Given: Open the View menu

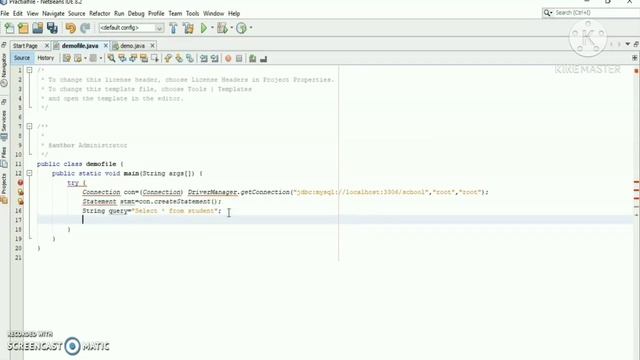Looking at the screenshot, I should pos(33,13).
